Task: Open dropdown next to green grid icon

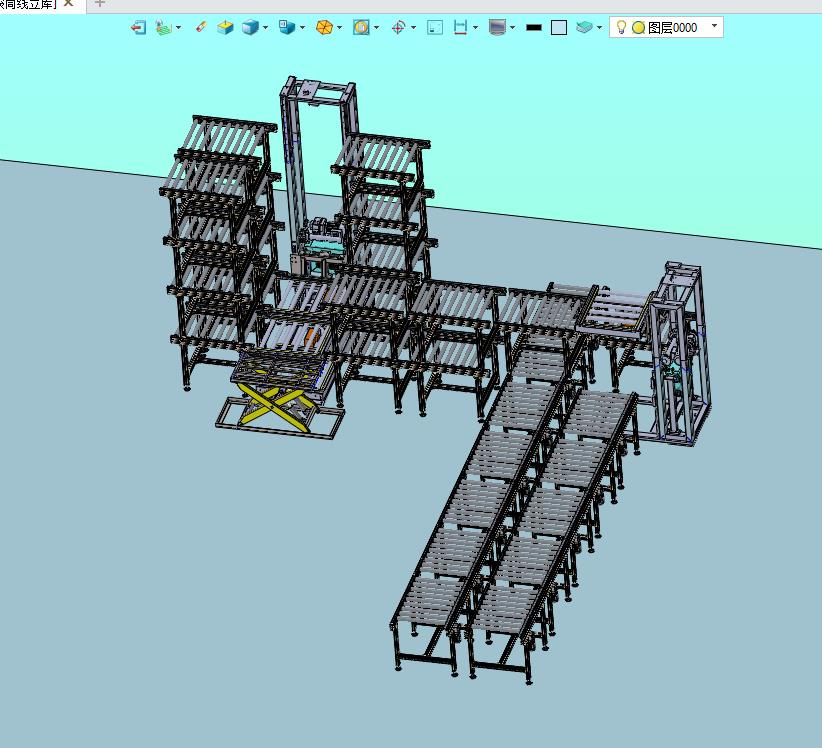Action: [x=179, y=27]
